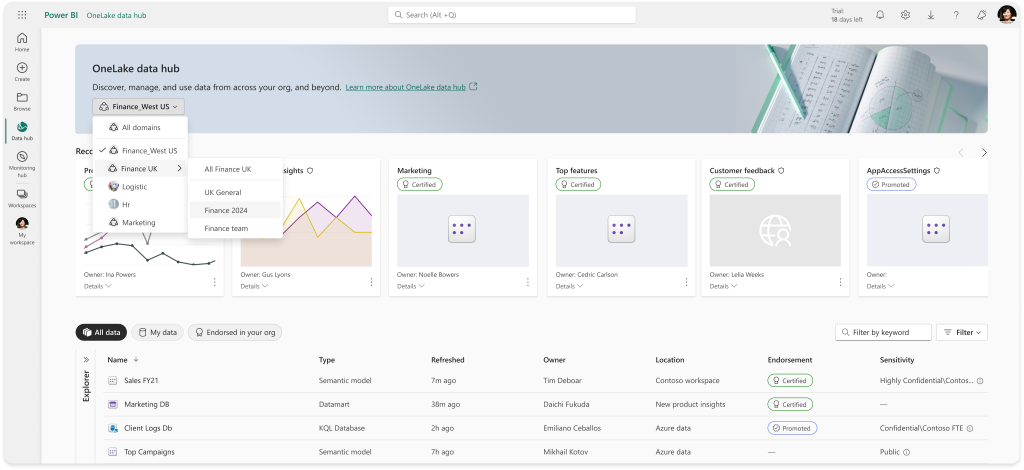Screen dimensions: 1024x470
Task: Select All Finance UK subdomain
Action: click(x=235, y=169)
